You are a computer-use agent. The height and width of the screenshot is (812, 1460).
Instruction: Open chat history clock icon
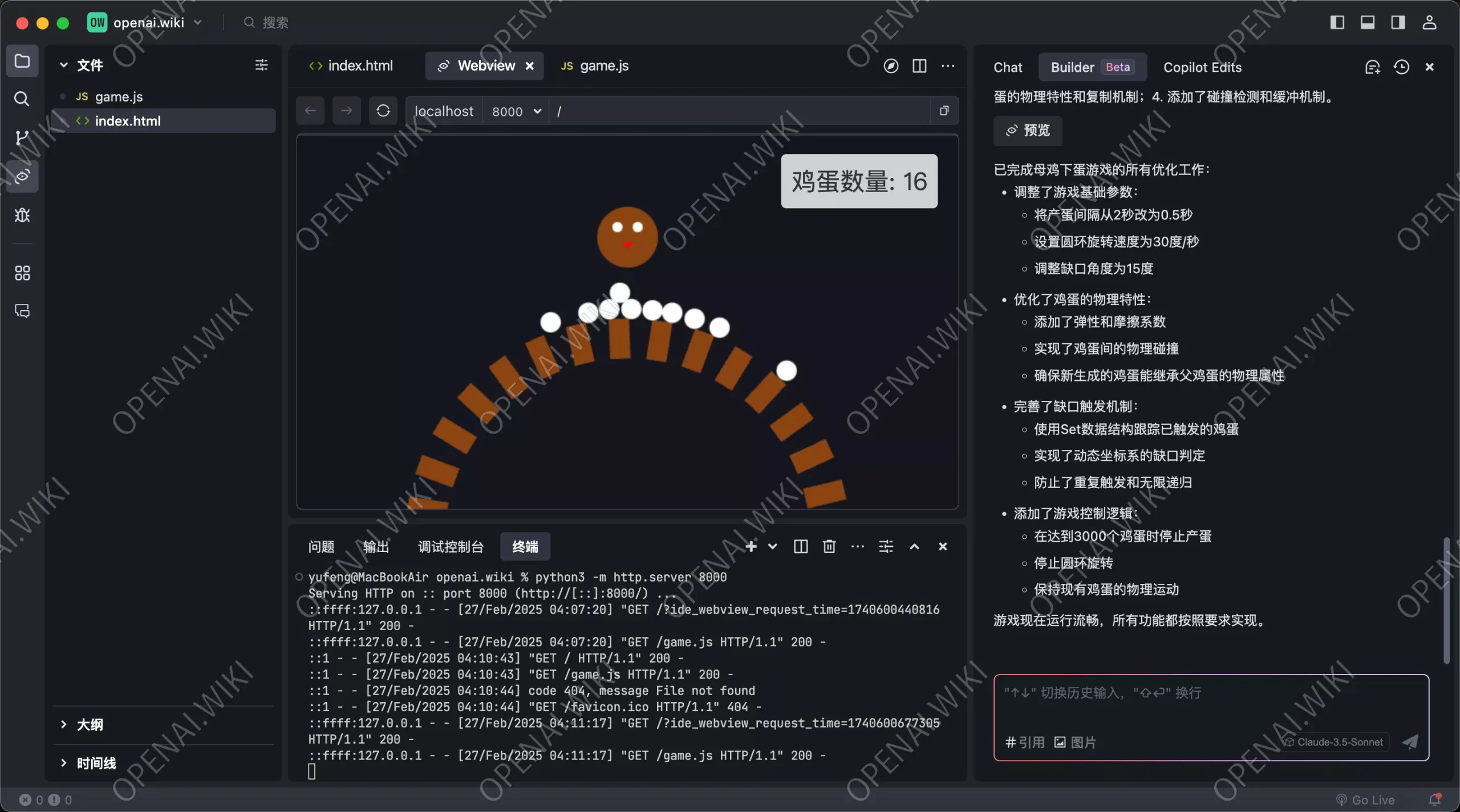pyautogui.click(x=1401, y=67)
